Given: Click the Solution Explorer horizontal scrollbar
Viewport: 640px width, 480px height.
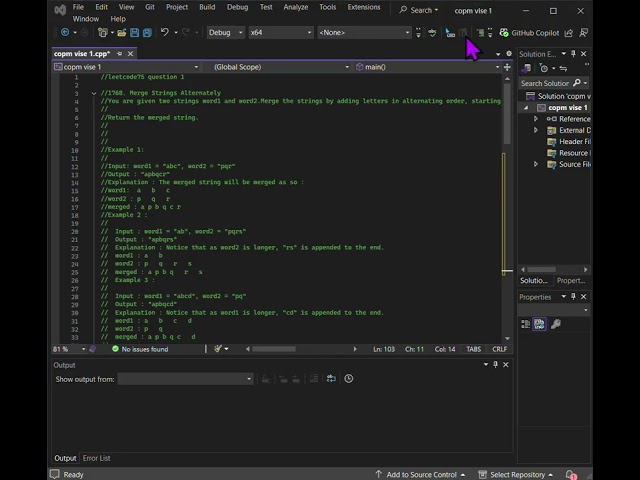Looking at the screenshot, I should (x=542, y=269).
